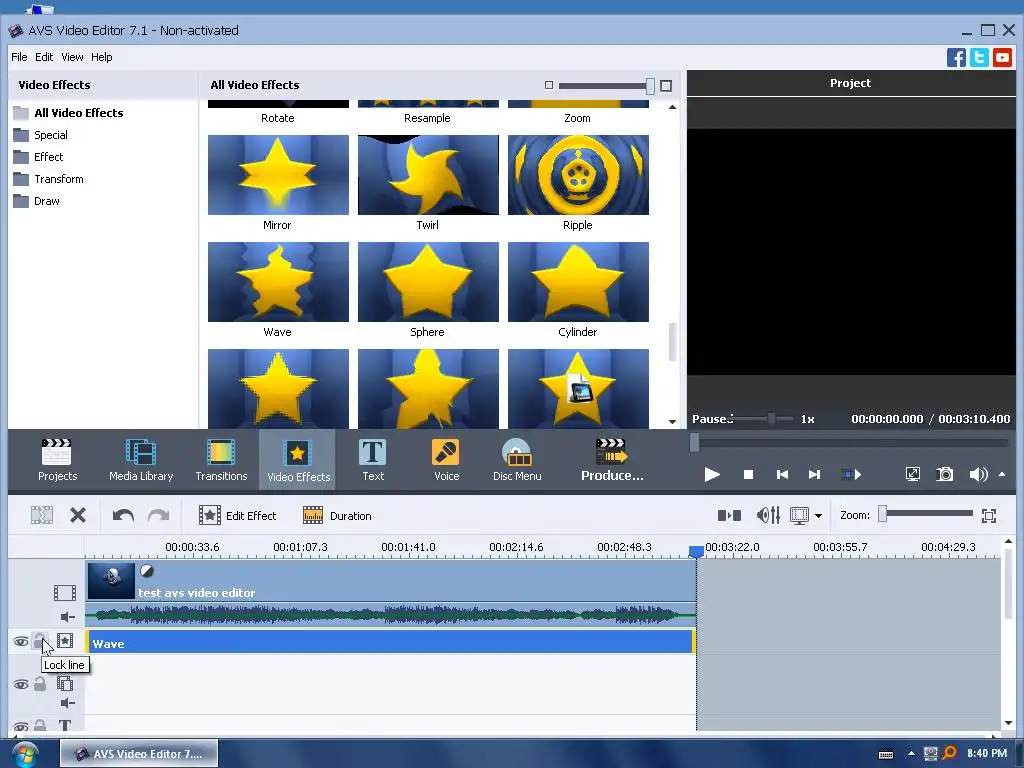1024x768 pixels.
Task: Open the Voice recording section
Action: click(446, 460)
